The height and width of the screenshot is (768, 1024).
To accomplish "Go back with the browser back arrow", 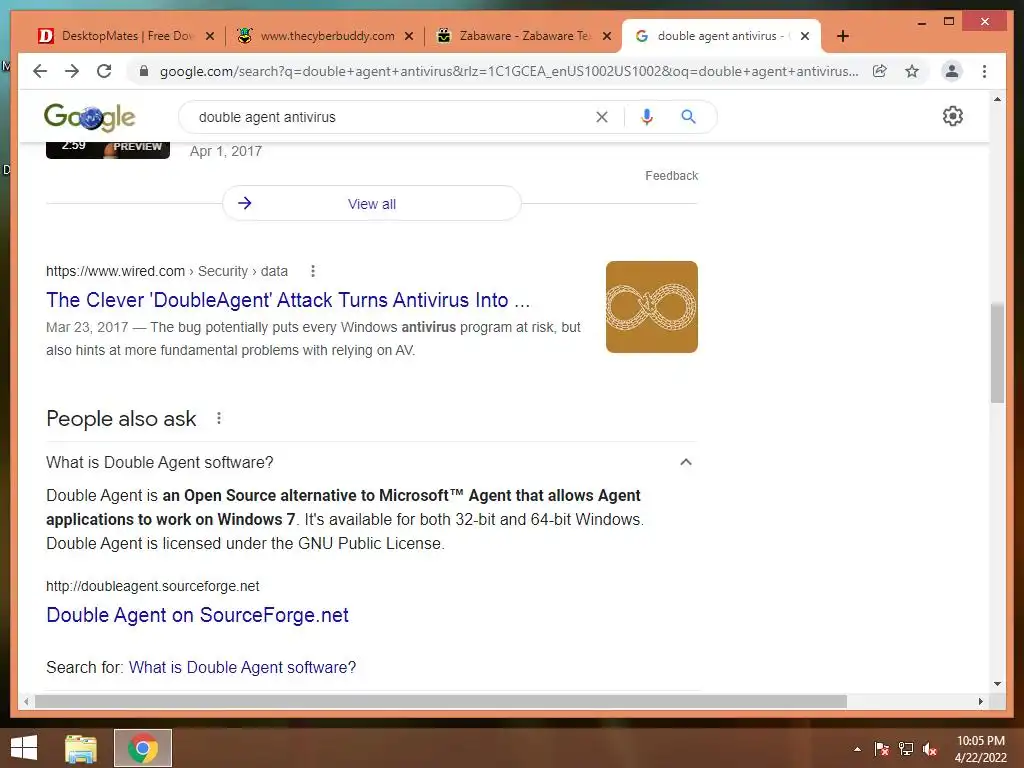I will (40, 71).
